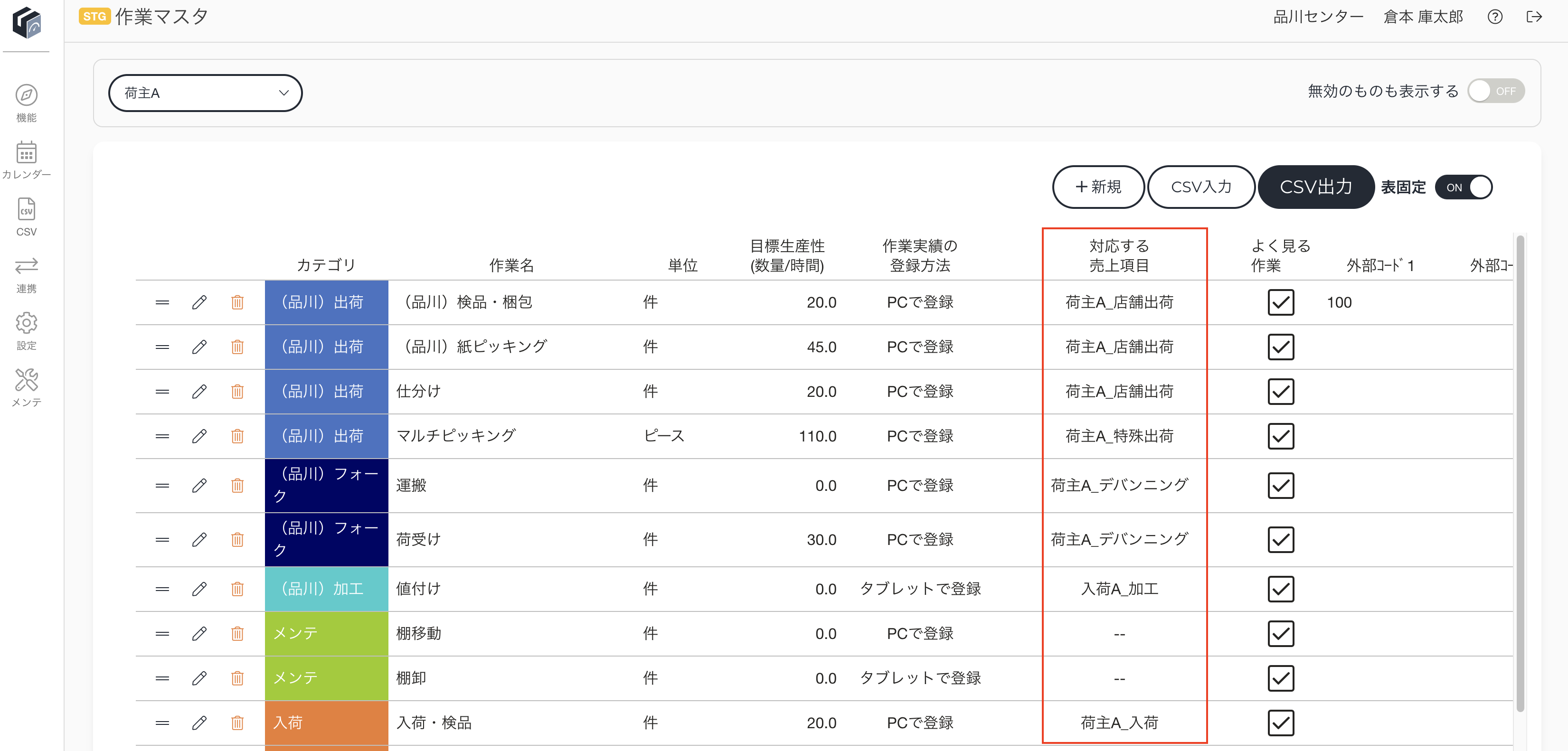Open the 機能 compass icon in sidebar
This screenshot has height=751, width=1568.
tap(26, 95)
